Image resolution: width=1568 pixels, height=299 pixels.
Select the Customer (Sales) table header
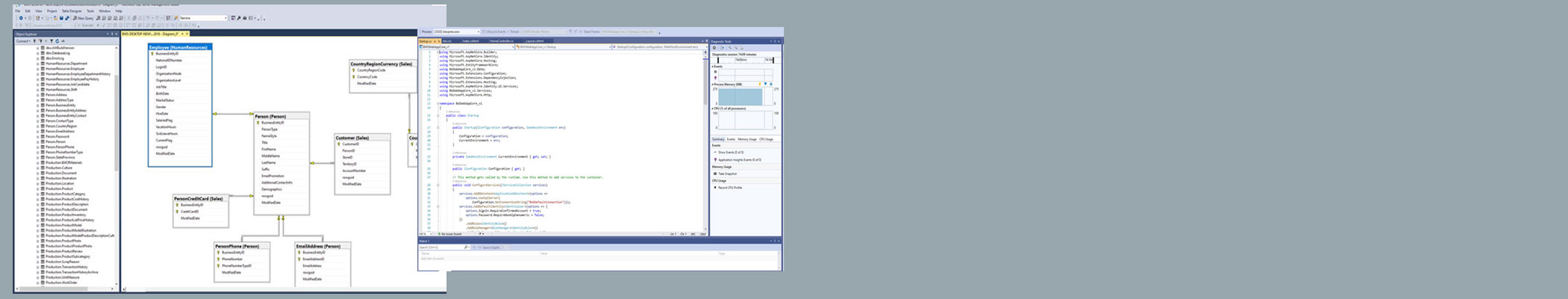pyautogui.click(x=362, y=138)
